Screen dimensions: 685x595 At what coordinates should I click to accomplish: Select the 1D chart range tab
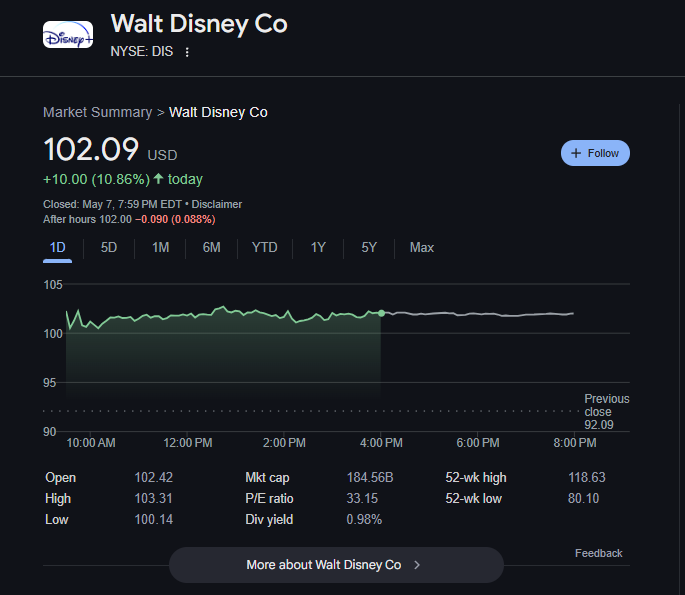coord(57,247)
